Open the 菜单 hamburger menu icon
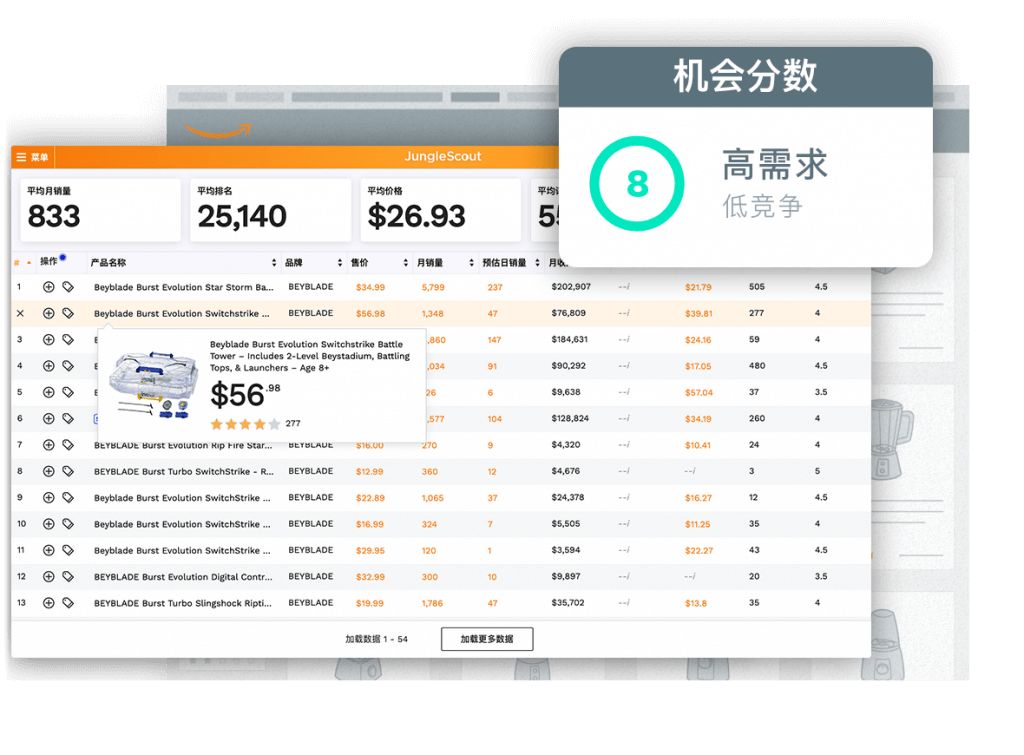 (x=22, y=156)
